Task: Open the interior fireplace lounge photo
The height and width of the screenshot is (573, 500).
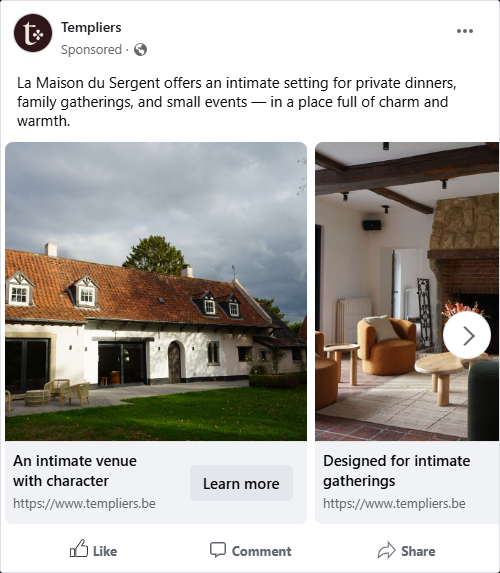Action: [407, 291]
